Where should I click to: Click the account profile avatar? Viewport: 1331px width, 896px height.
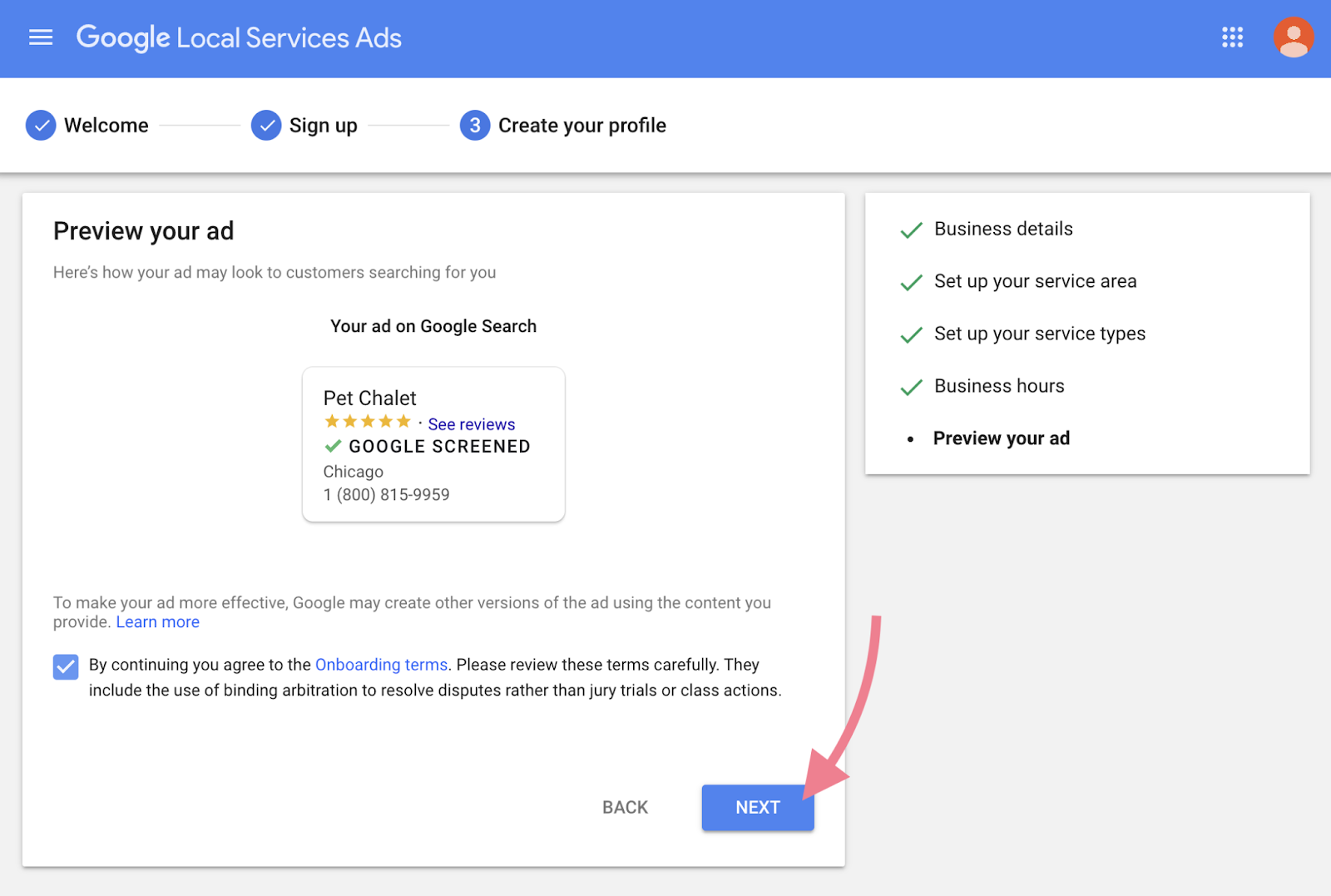coord(1294,37)
